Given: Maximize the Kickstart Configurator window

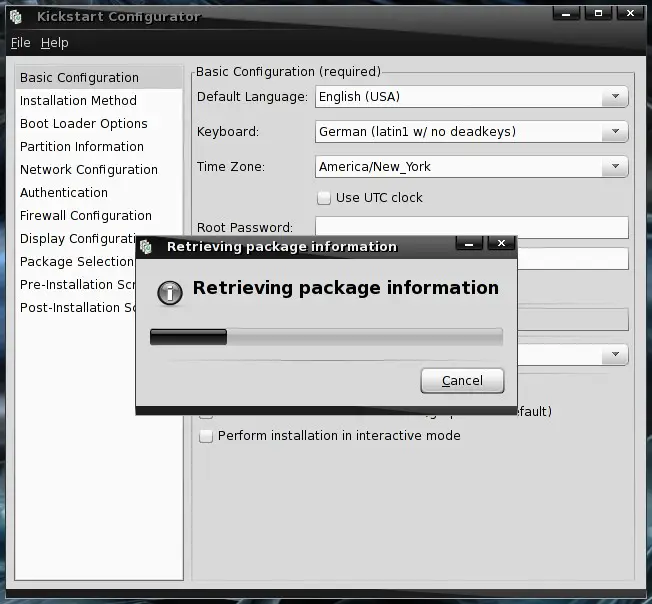Looking at the screenshot, I should coord(598,14).
